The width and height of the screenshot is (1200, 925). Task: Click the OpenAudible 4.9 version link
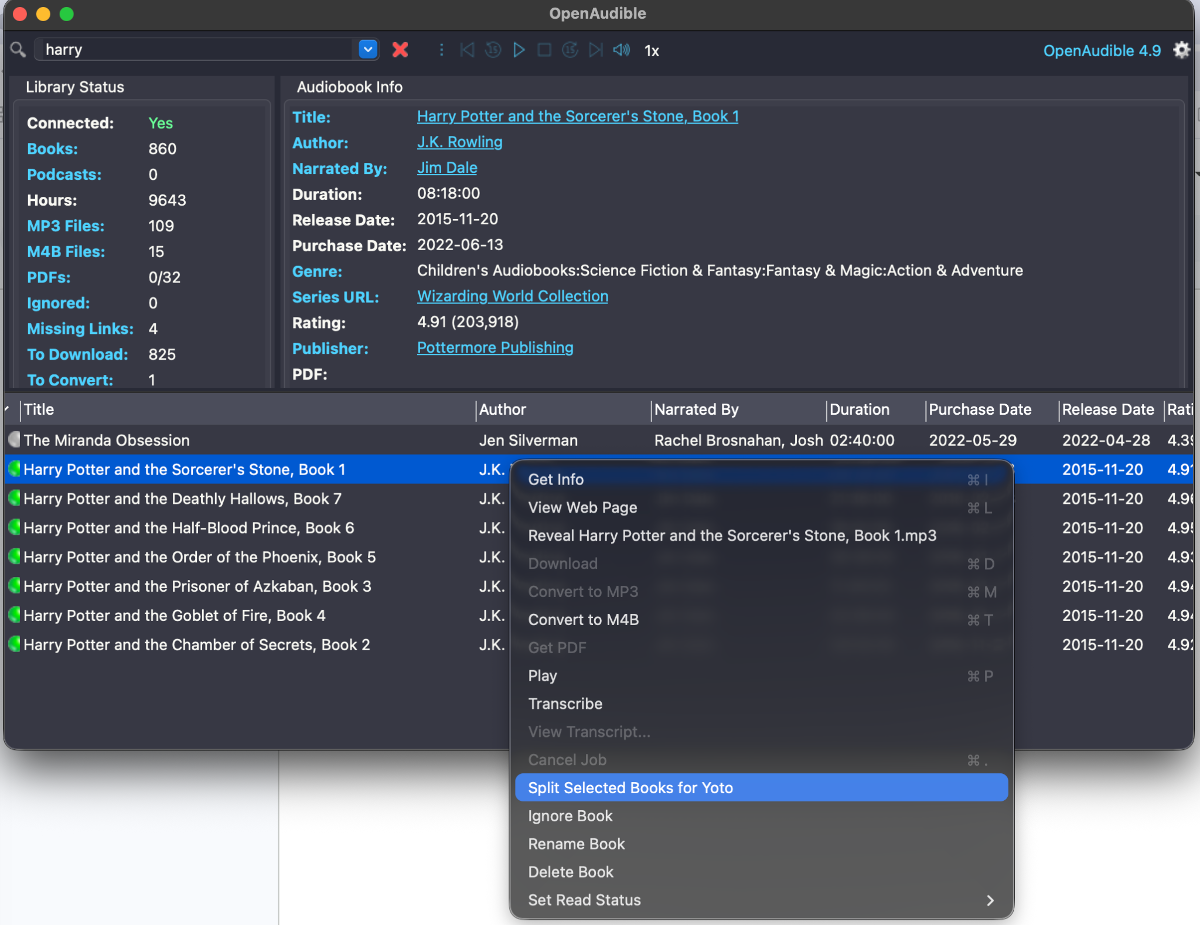tap(1102, 51)
